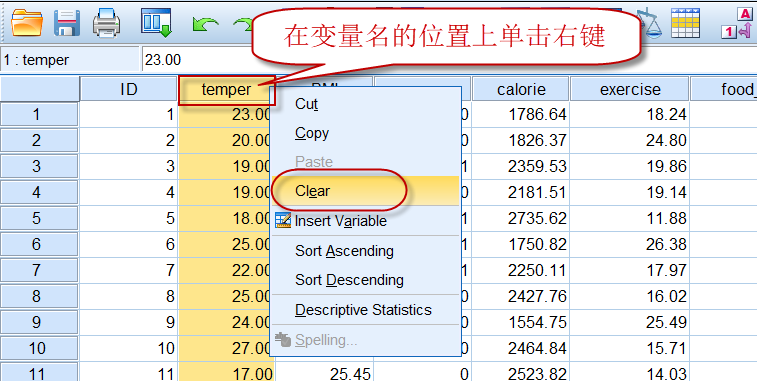The height and width of the screenshot is (381, 757).
Task: Open Recall recently used dialogs icon
Action: click(157, 22)
